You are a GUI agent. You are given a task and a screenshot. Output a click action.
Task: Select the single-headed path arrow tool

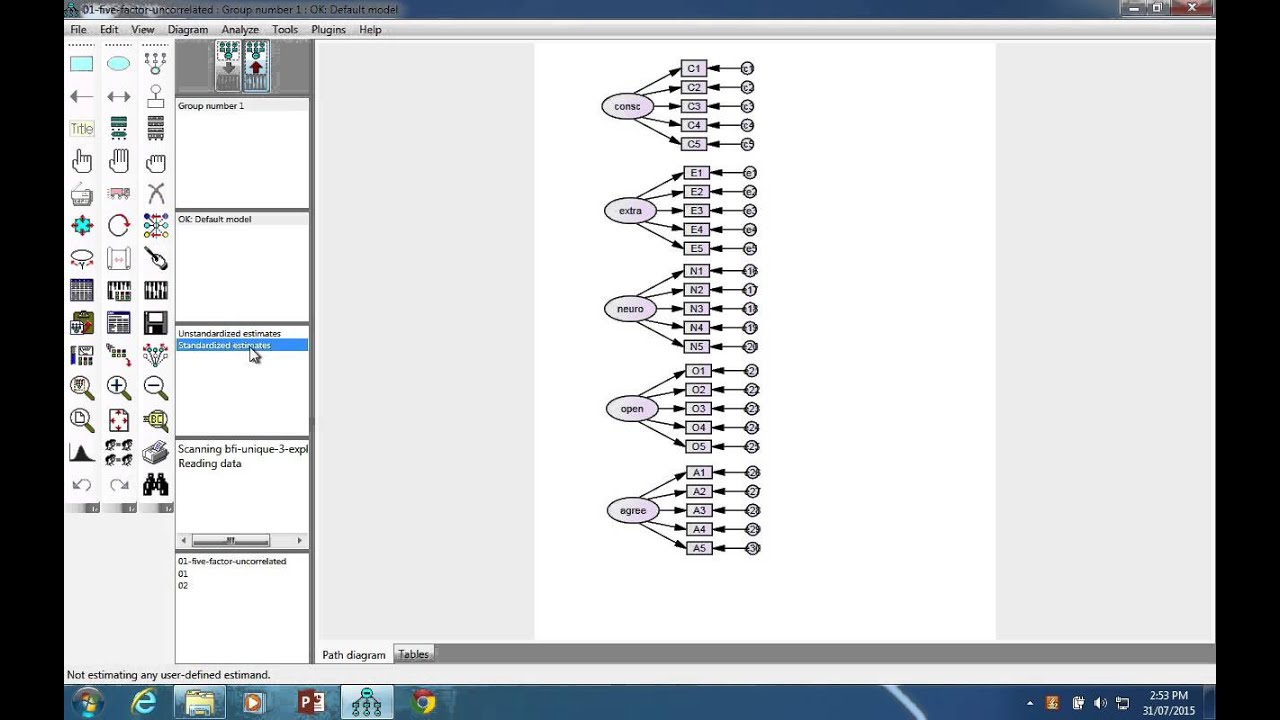82,97
